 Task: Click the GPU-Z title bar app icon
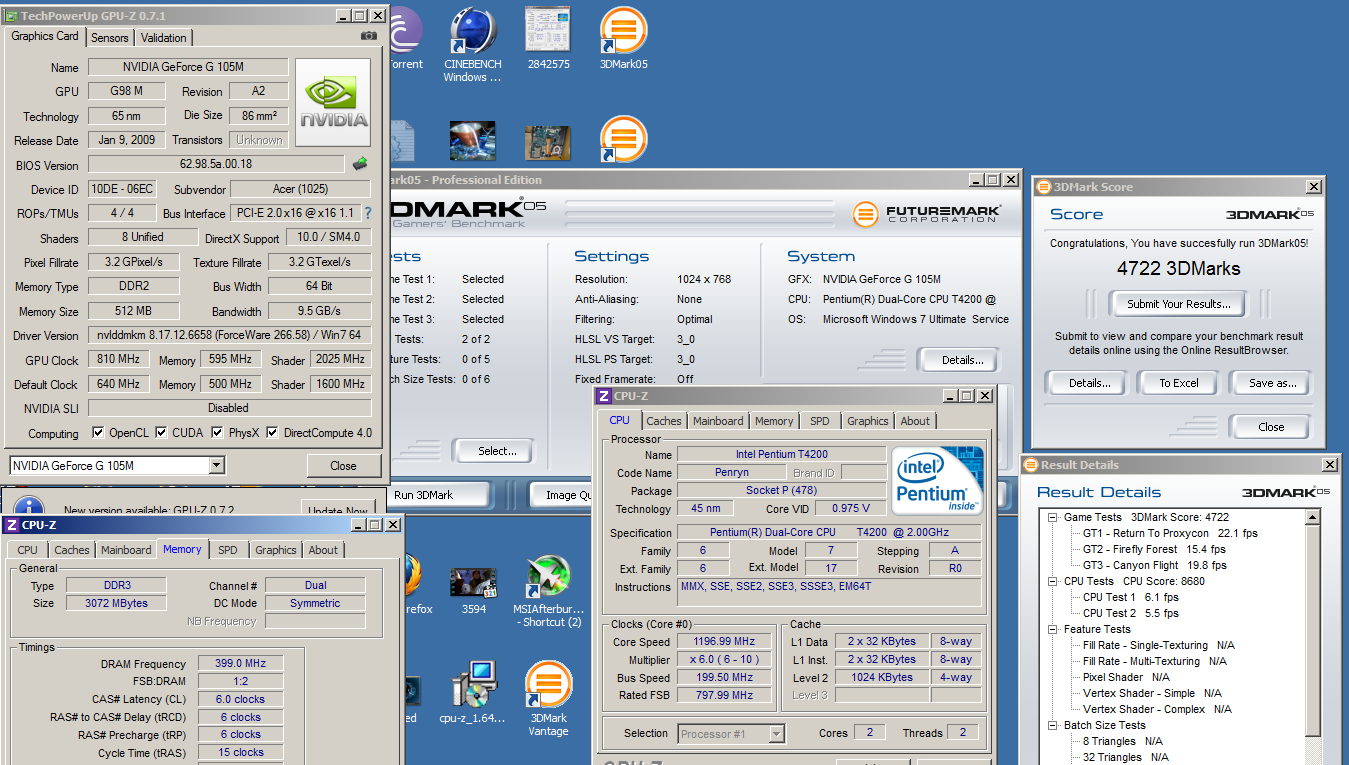11,16
